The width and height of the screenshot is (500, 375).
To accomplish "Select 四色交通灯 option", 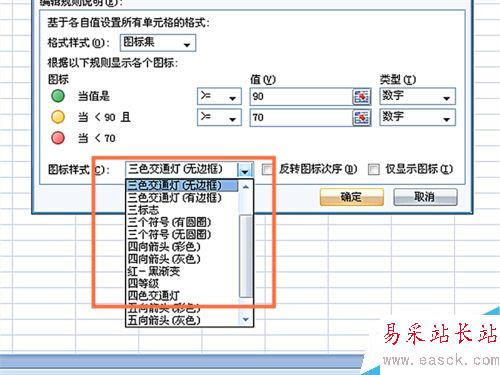I will pos(182,296).
